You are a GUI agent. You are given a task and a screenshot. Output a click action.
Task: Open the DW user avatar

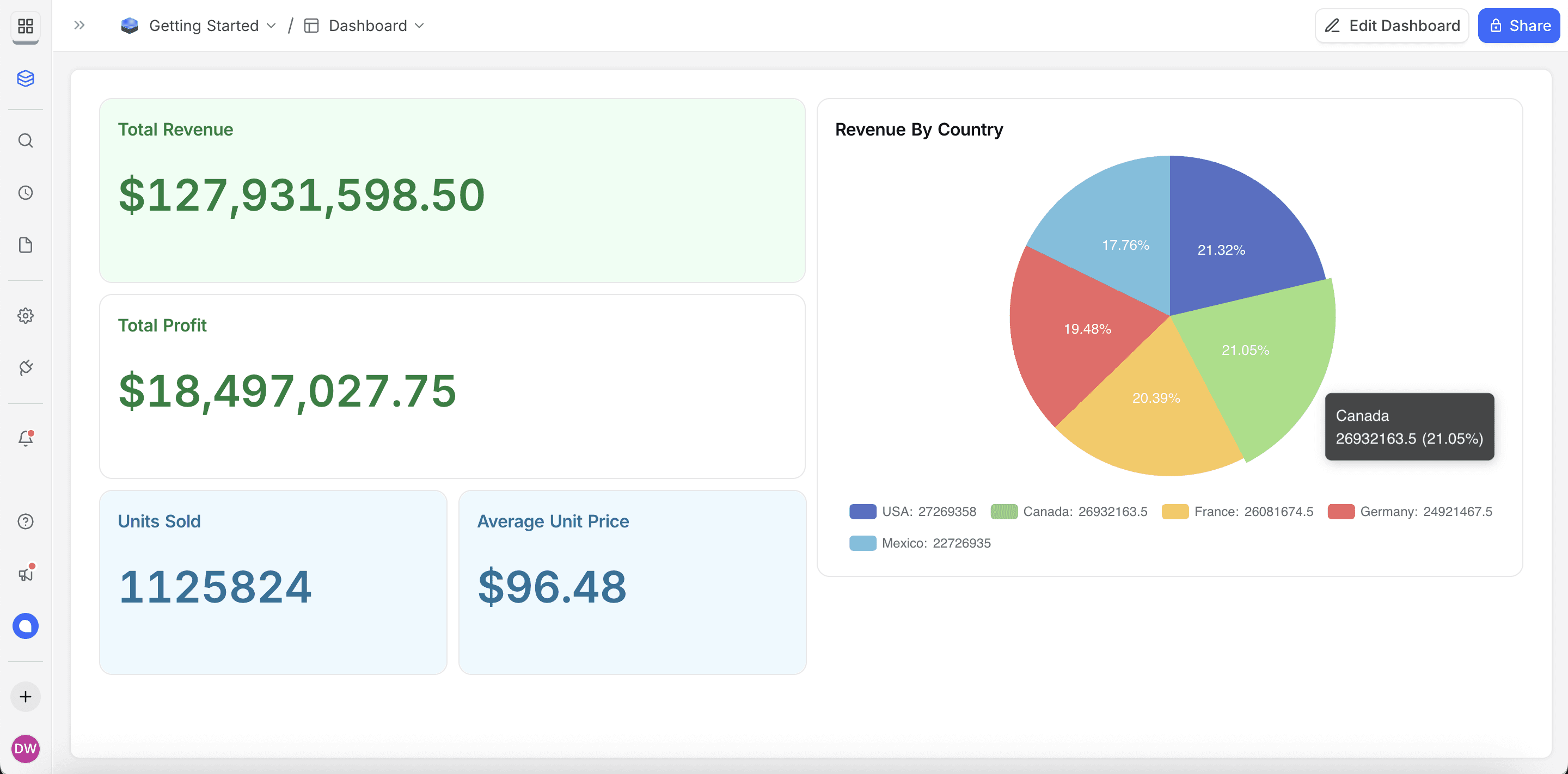click(26, 749)
